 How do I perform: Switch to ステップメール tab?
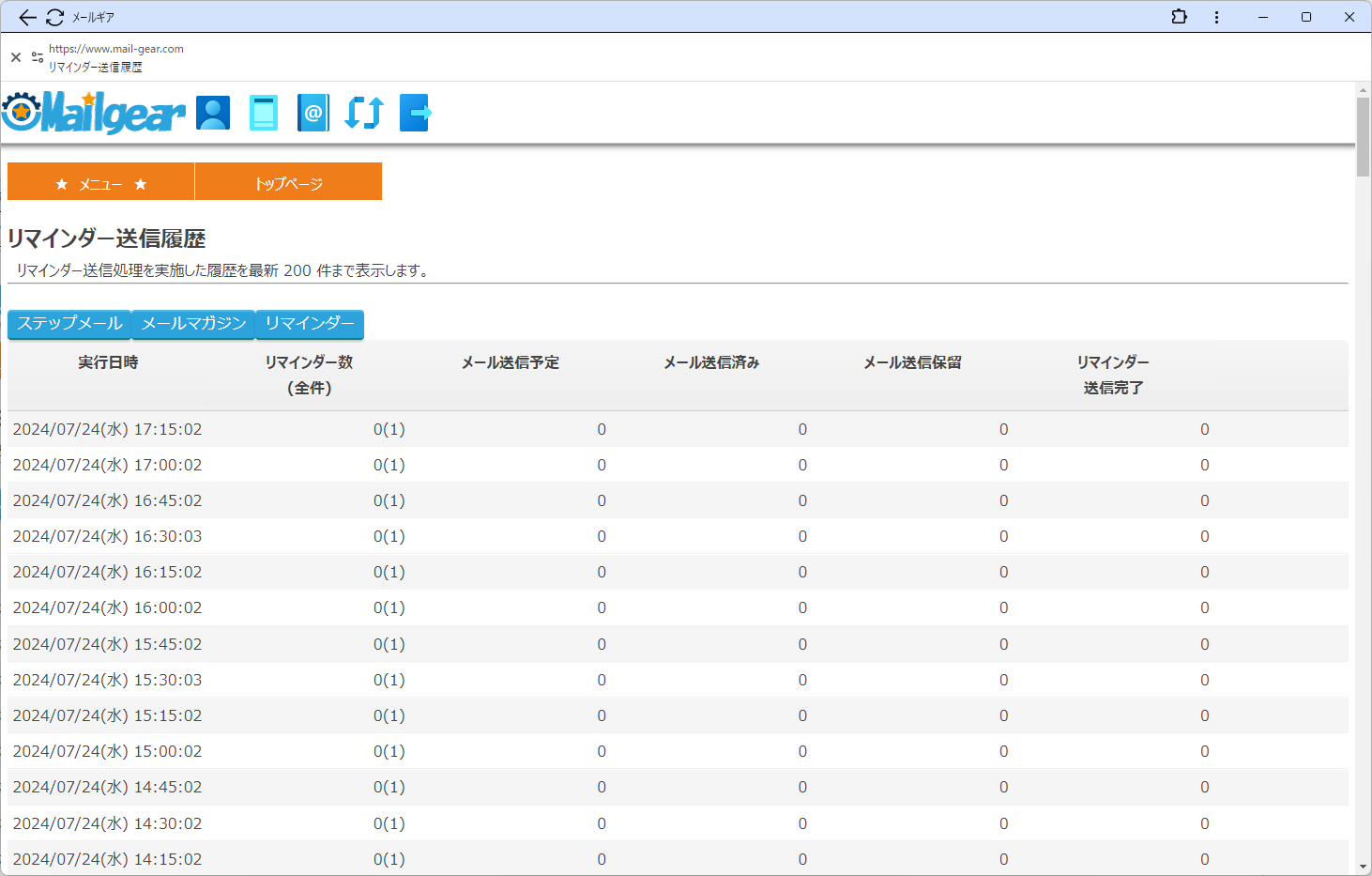click(69, 324)
